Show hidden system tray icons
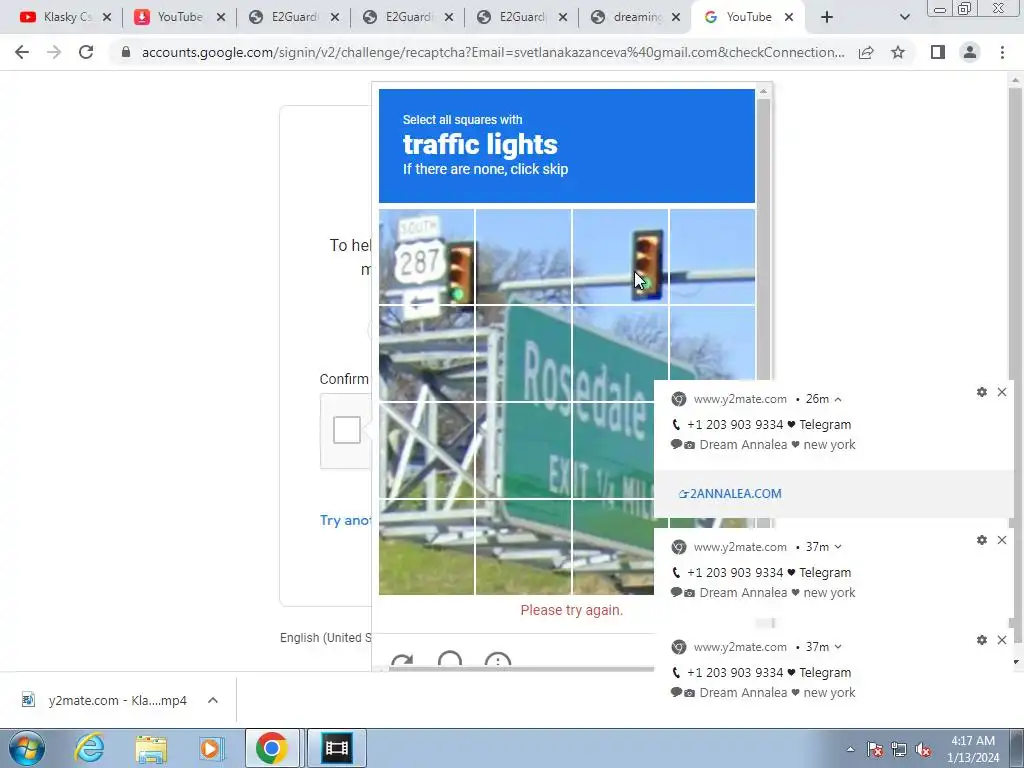This screenshot has height=768, width=1024. tap(850, 750)
